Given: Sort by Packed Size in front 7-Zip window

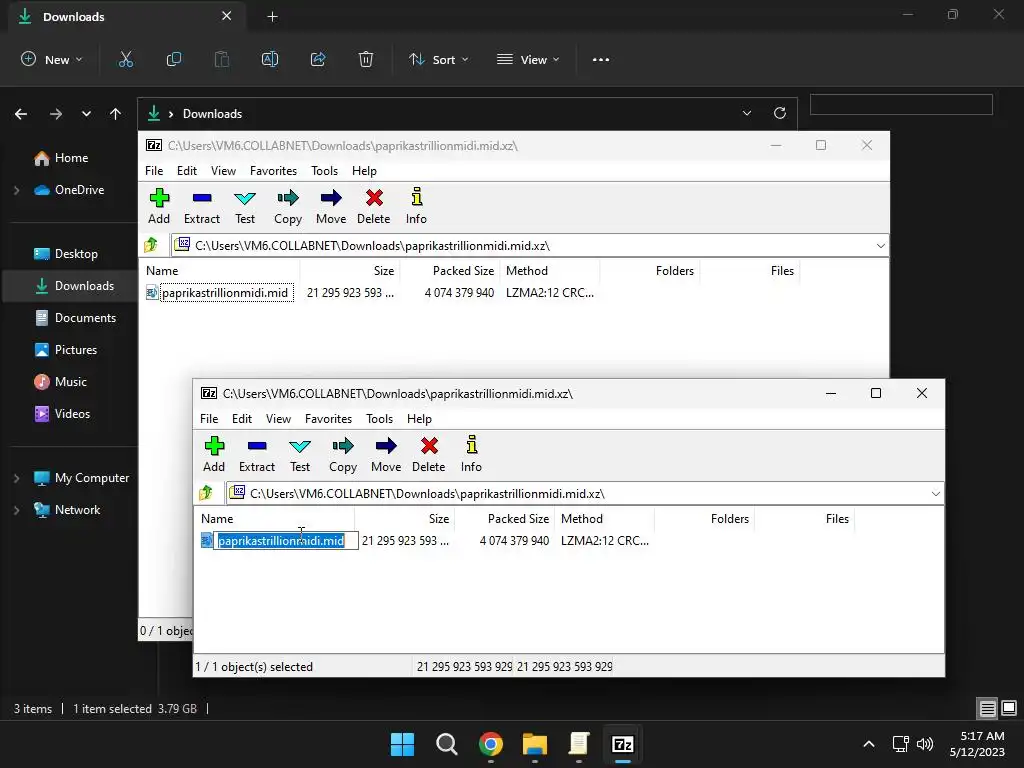Looking at the screenshot, I should tap(504, 519).
